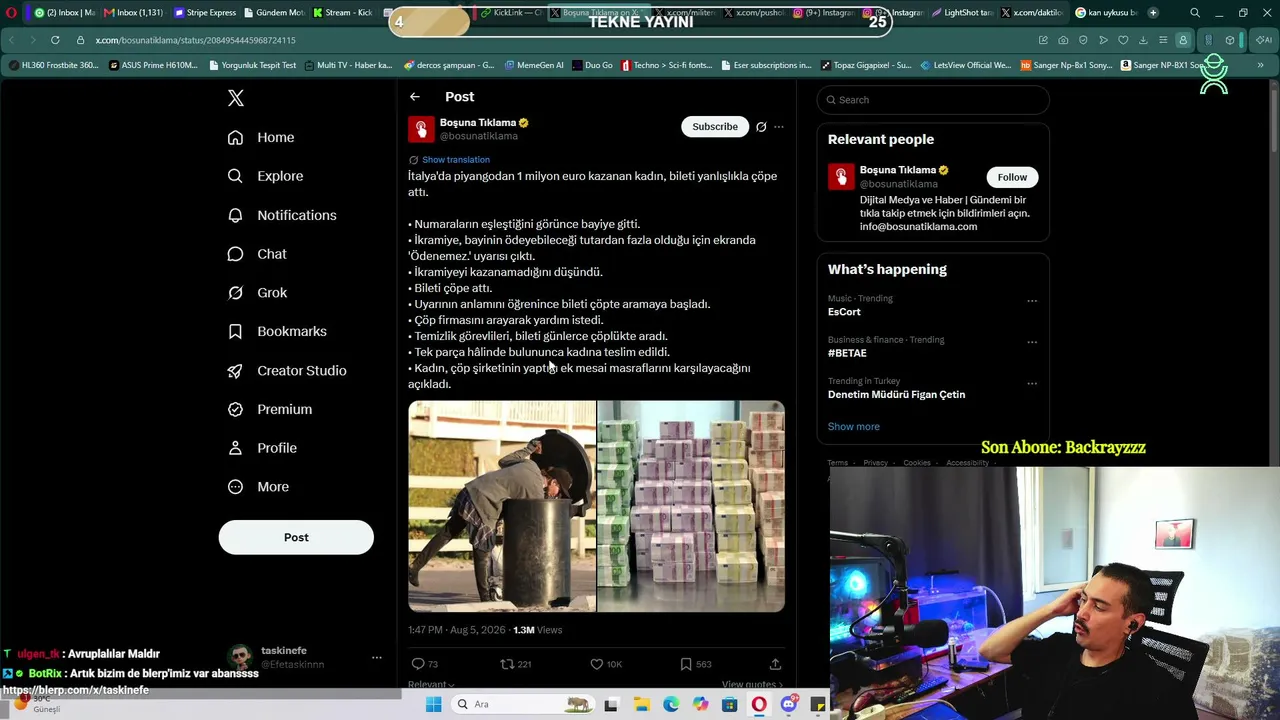Open Profile from the sidebar
The height and width of the screenshot is (720, 1280).
(x=262, y=448)
